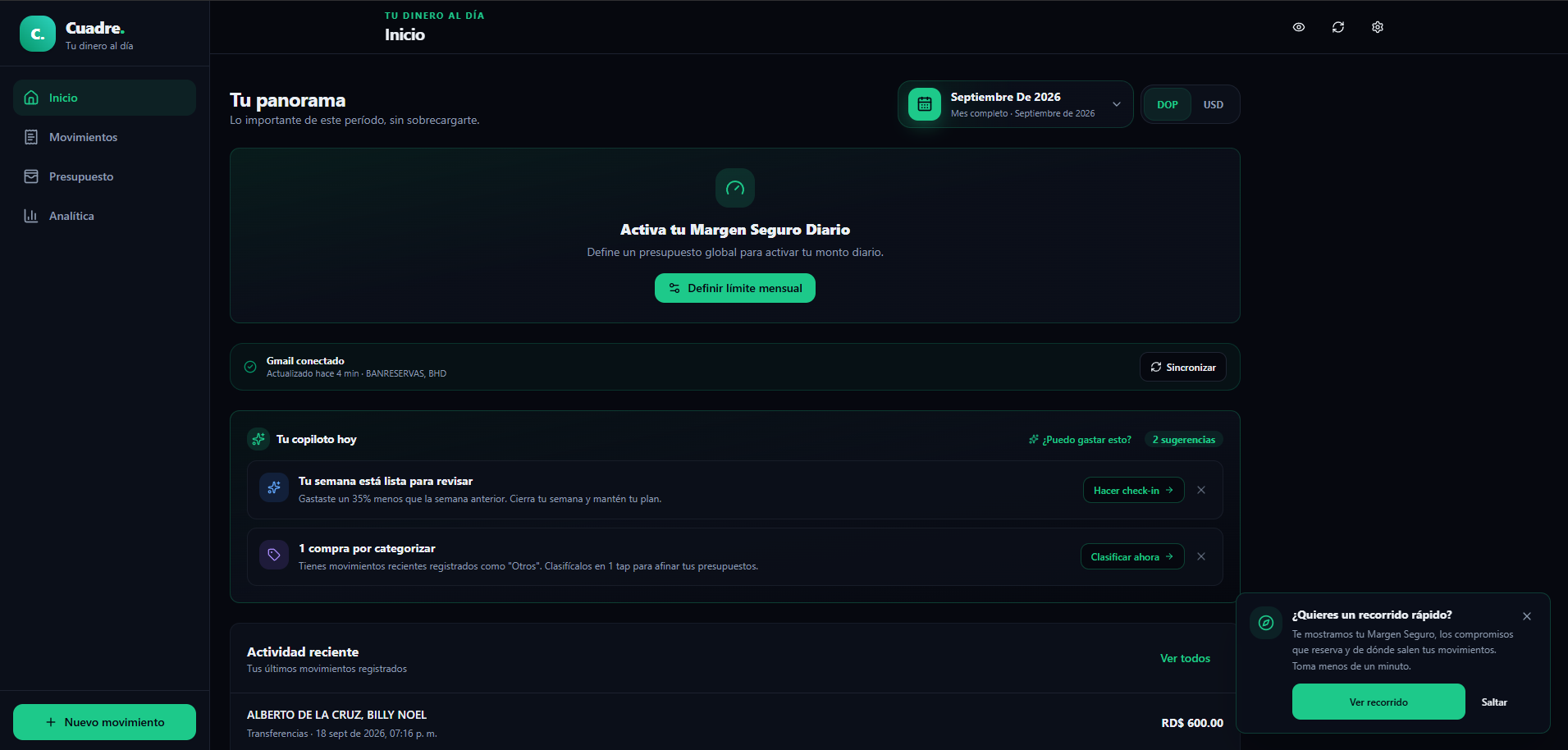Screen dimensions: 1568x750
Task: Click Clasificar ahora button
Action: (1132, 556)
